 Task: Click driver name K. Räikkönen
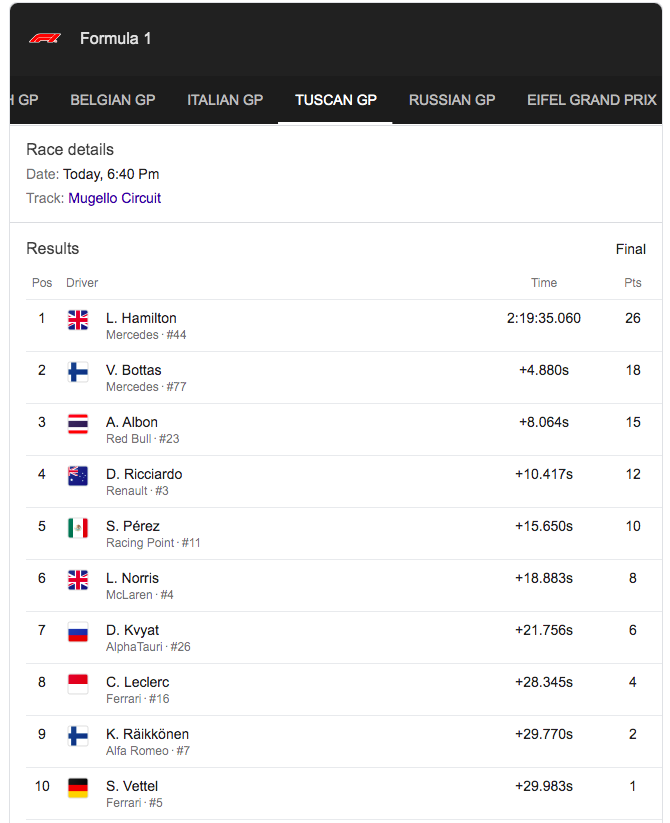point(147,734)
